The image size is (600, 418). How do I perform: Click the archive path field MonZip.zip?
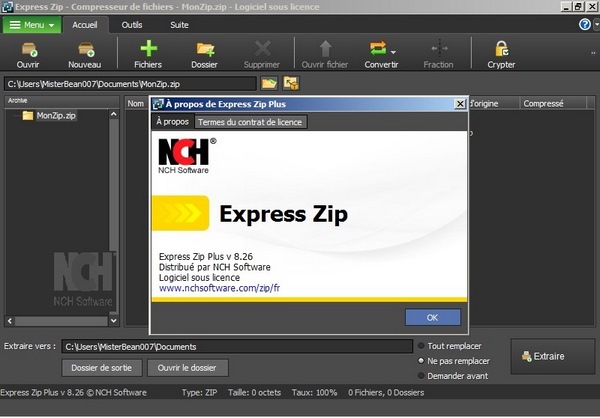(130, 84)
